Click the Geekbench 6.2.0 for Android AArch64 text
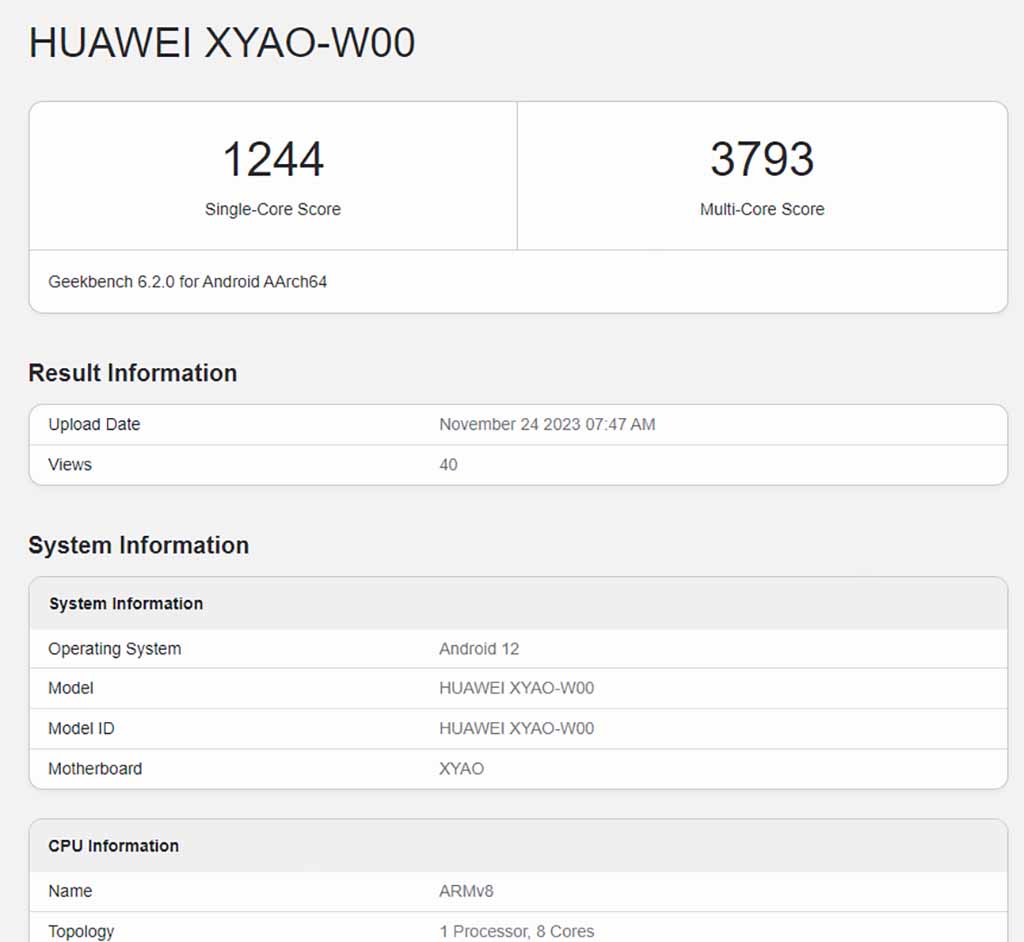1024x942 pixels. point(187,282)
